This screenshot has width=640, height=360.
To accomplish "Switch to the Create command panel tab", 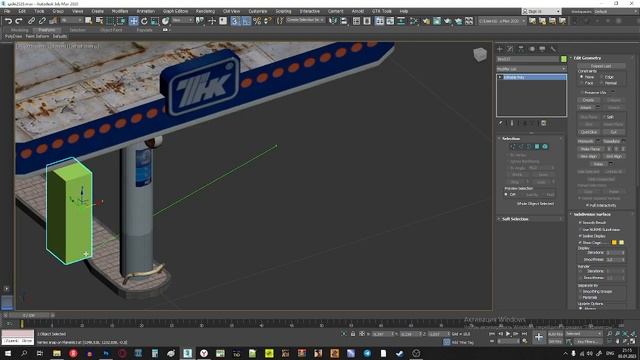I will tap(500, 49).
